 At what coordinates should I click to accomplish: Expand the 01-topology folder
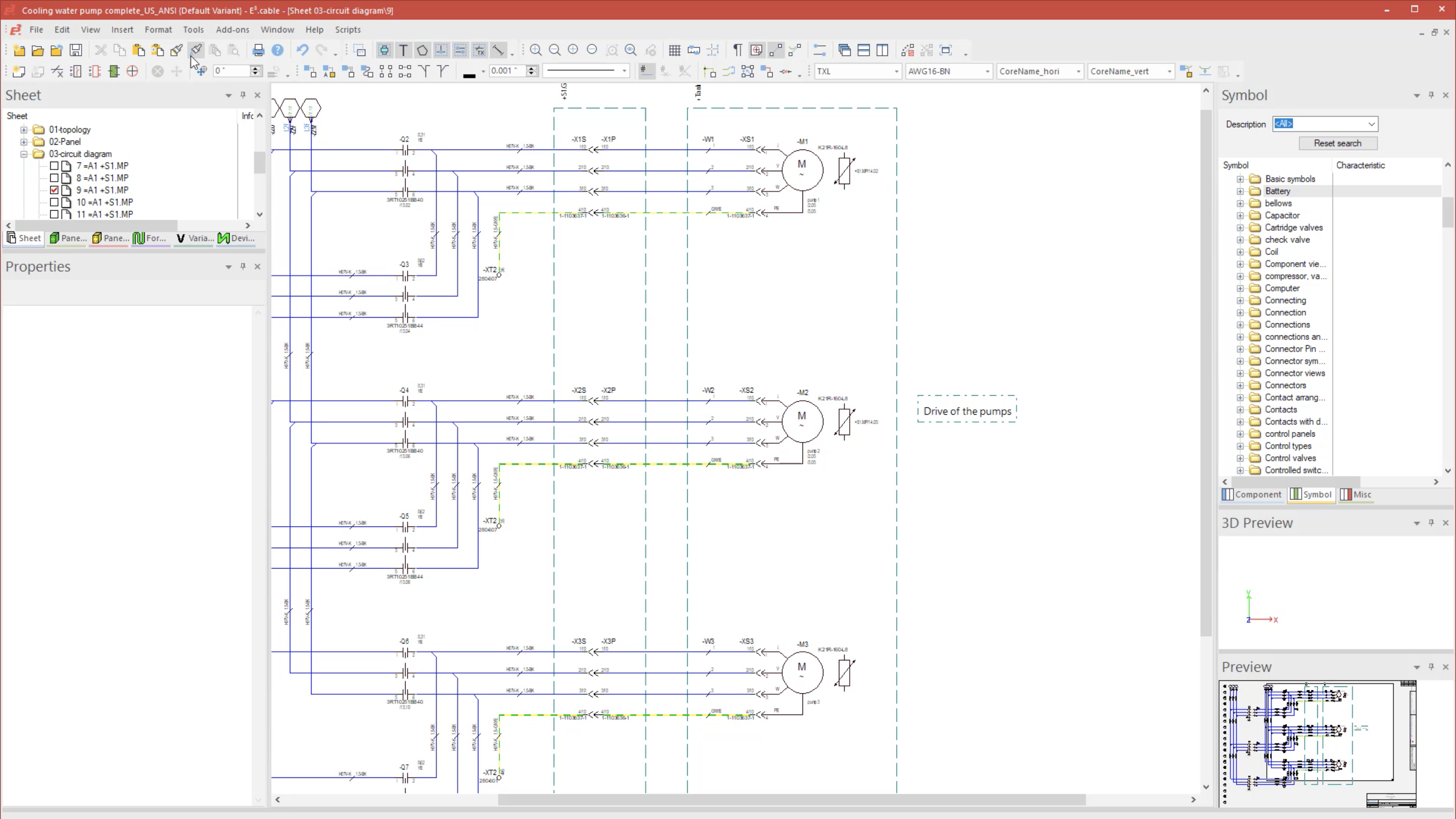(x=24, y=130)
